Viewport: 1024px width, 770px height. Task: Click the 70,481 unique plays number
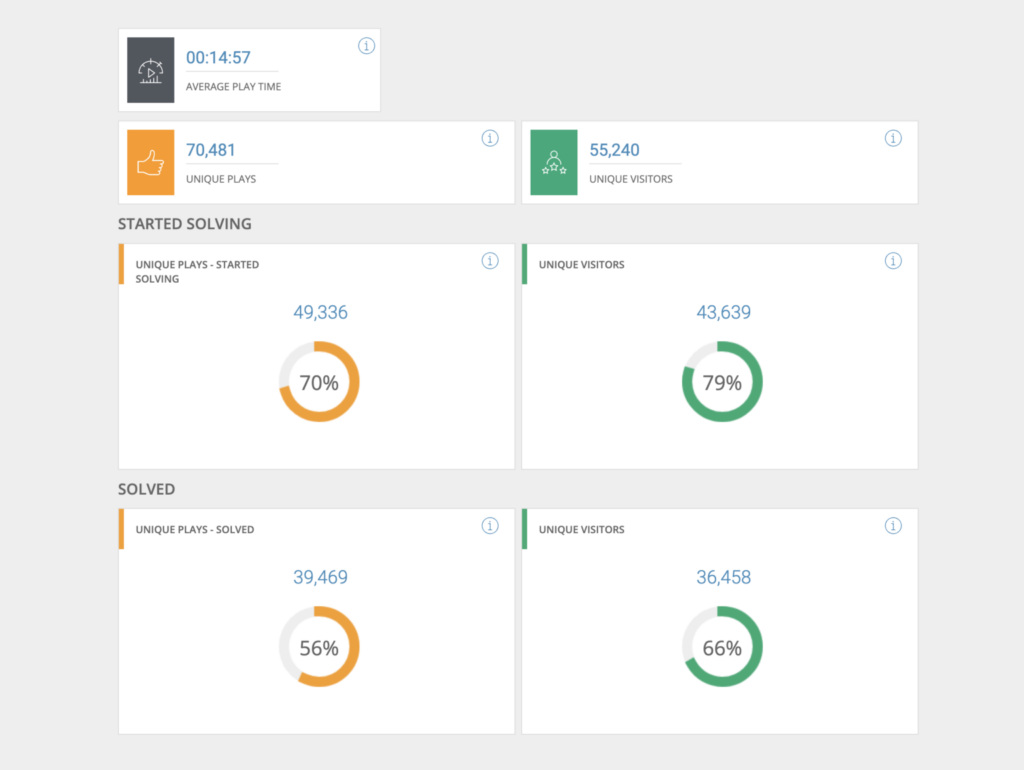point(211,150)
